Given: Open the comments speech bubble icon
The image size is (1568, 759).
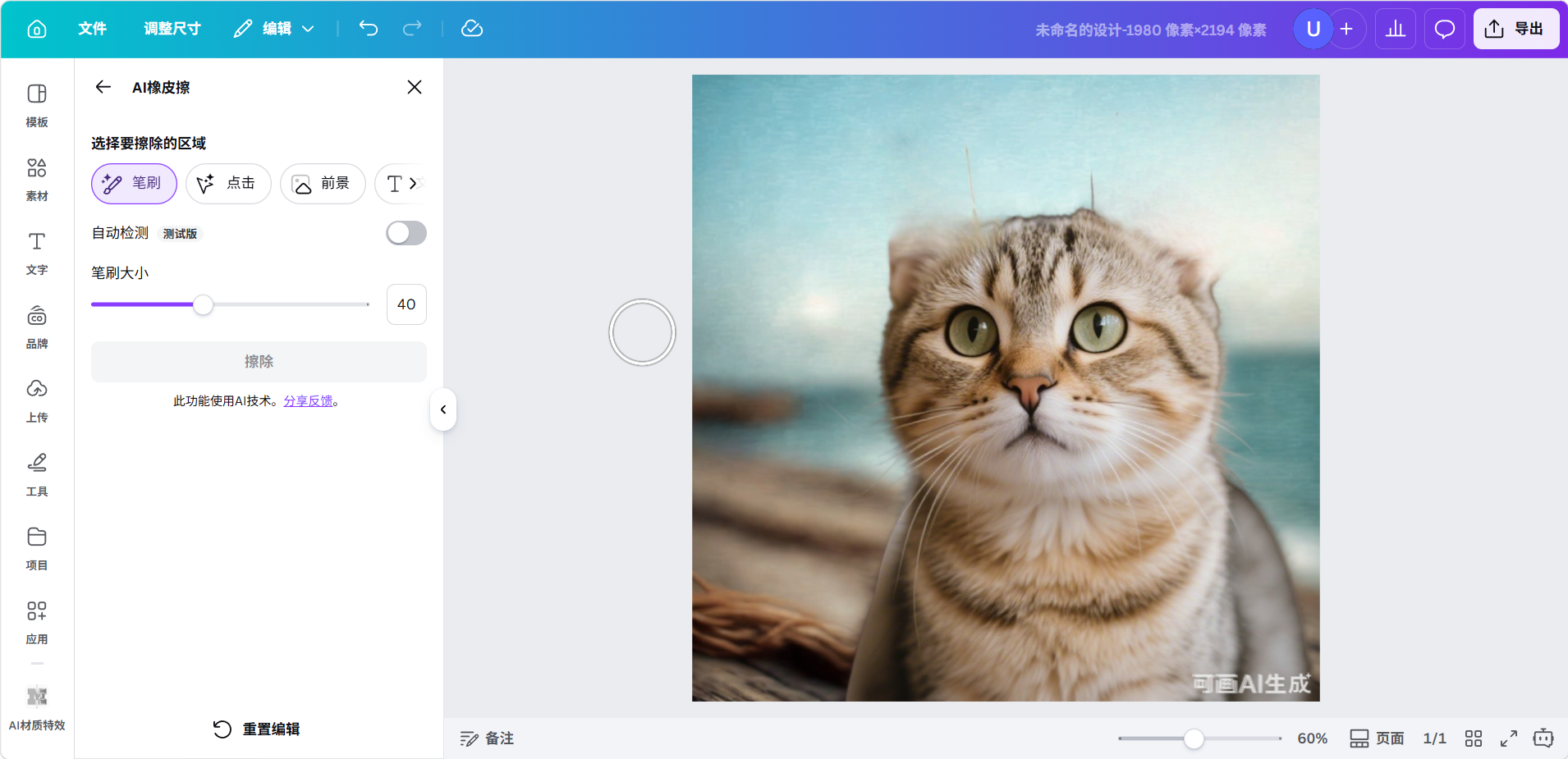Looking at the screenshot, I should pyautogui.click(x=1444, y=30).
